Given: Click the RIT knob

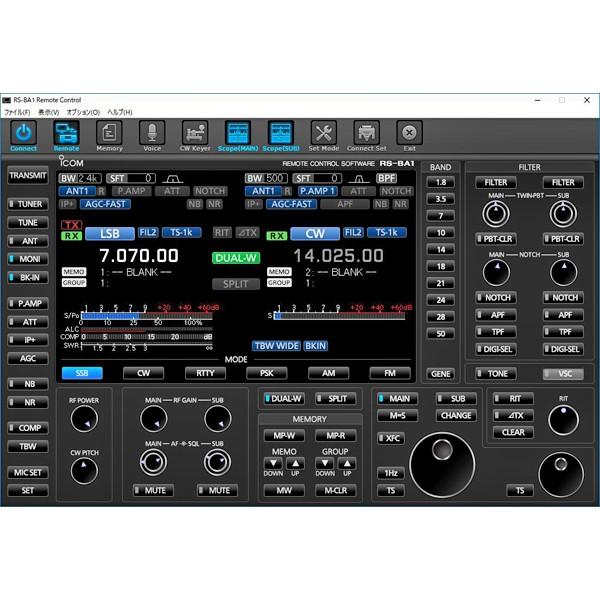Looking at the screenshot, I should click(x=563, y=420).
